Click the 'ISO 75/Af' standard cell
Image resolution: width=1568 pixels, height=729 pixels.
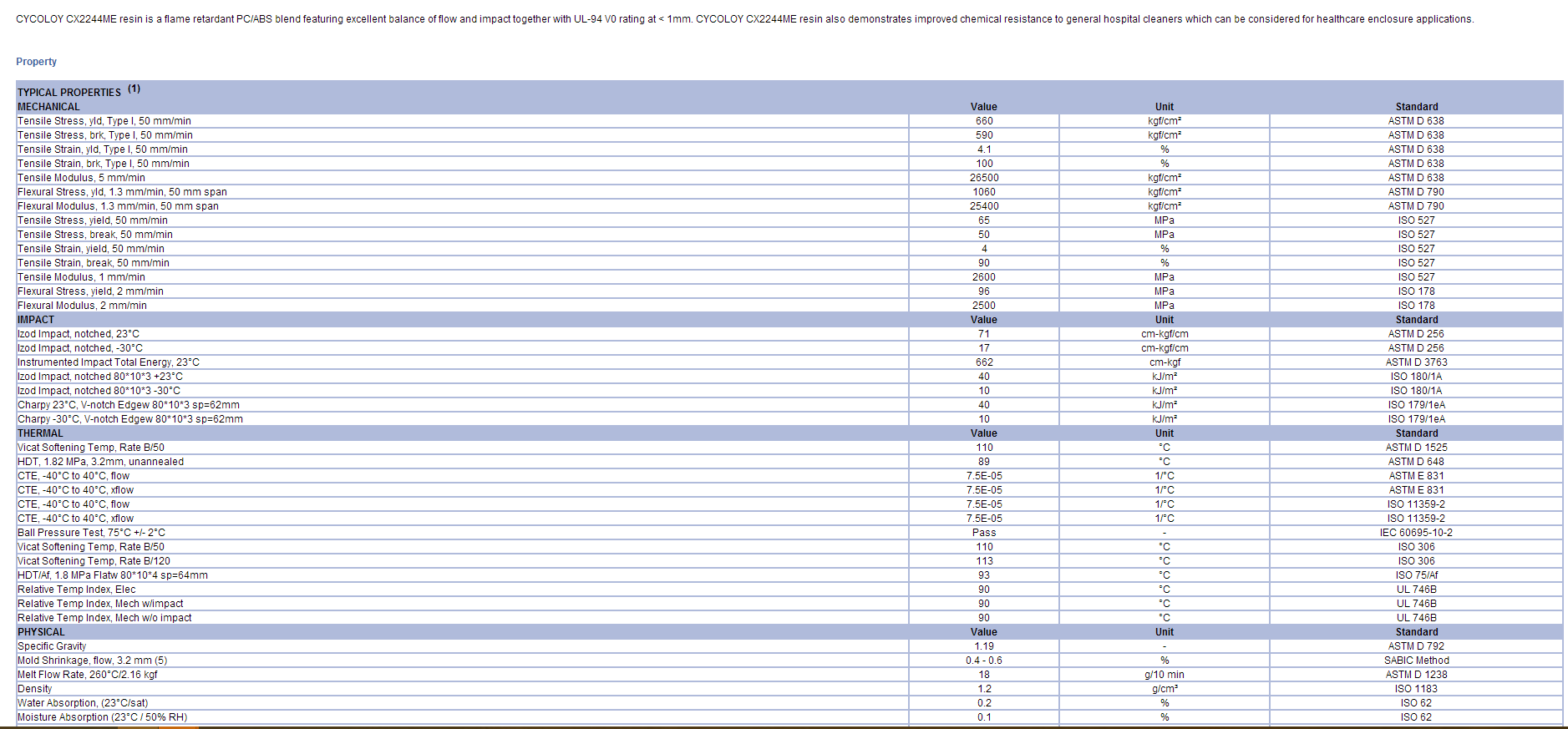click(1416, 575)
